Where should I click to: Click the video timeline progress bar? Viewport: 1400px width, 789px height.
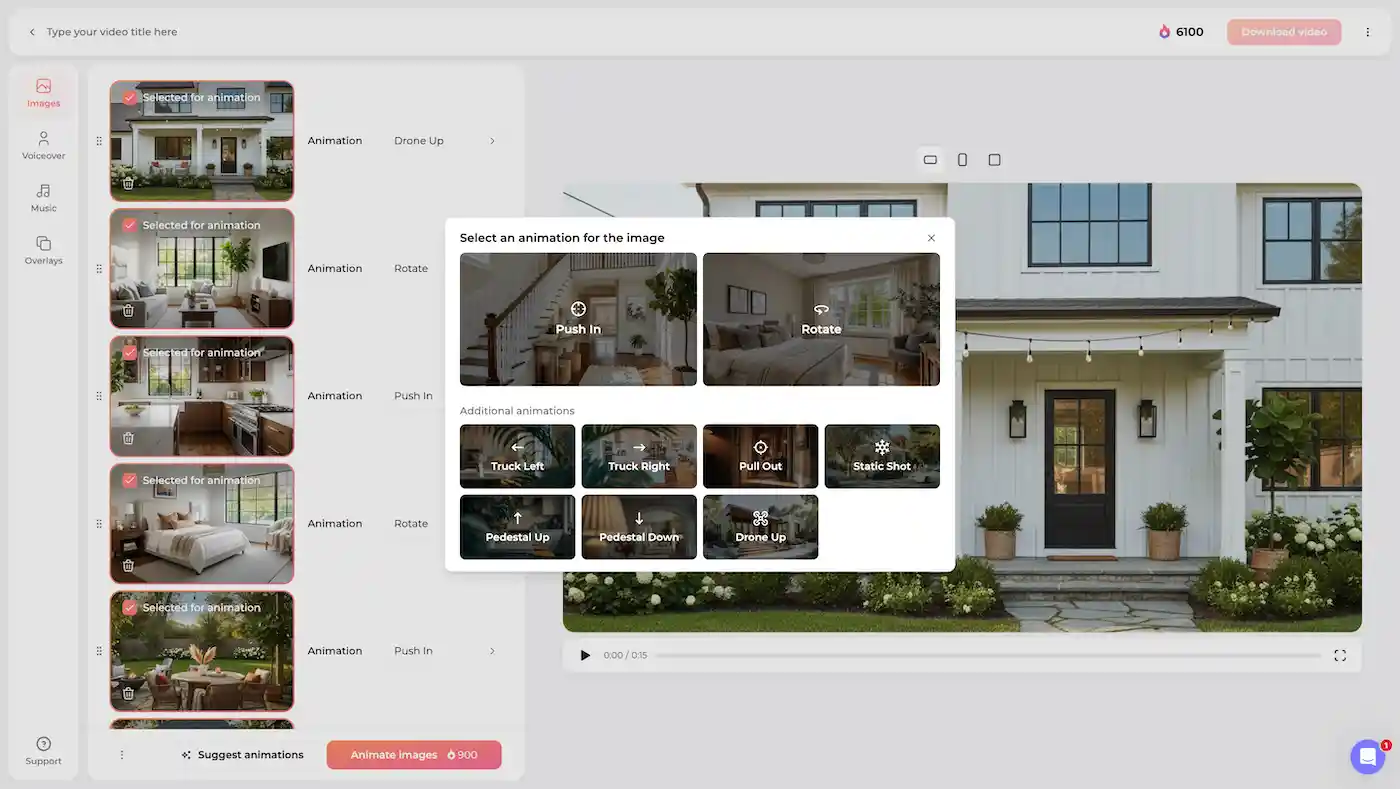pos(990,655)
